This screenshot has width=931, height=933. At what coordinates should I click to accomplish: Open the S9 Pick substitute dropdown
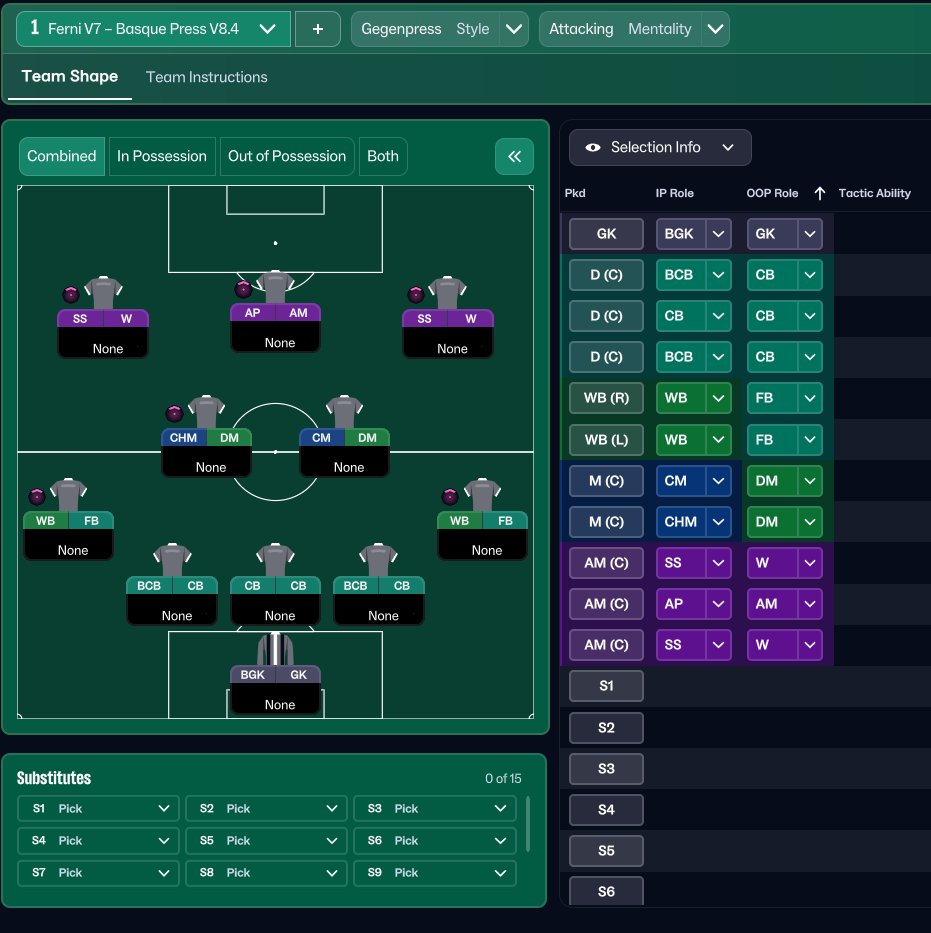click(x=435, y=873)
